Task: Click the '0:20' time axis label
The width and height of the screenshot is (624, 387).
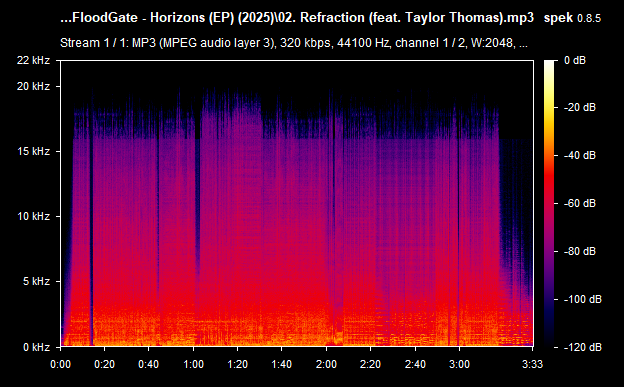Action: (105, 364)
